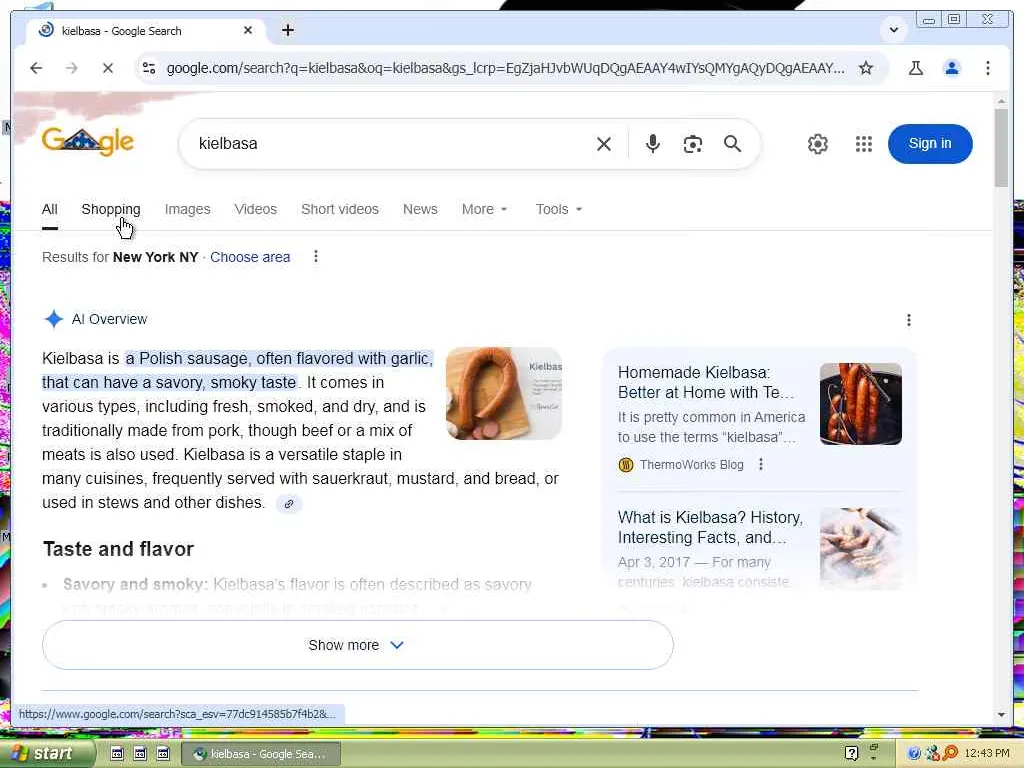
Task: Click the address bar URL
Action: pos(505,68)
